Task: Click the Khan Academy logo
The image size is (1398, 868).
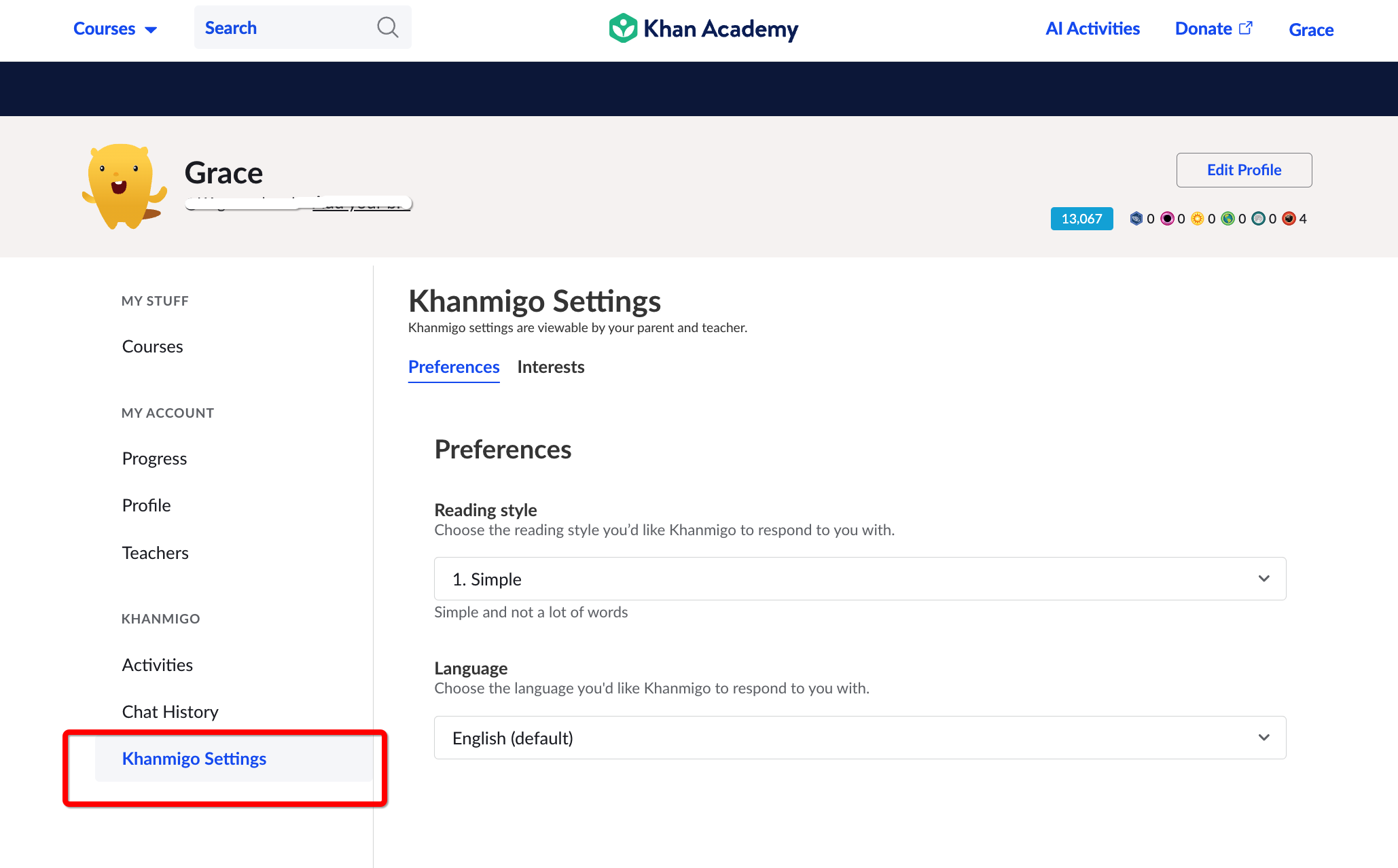Action: [x=702, y=28]
